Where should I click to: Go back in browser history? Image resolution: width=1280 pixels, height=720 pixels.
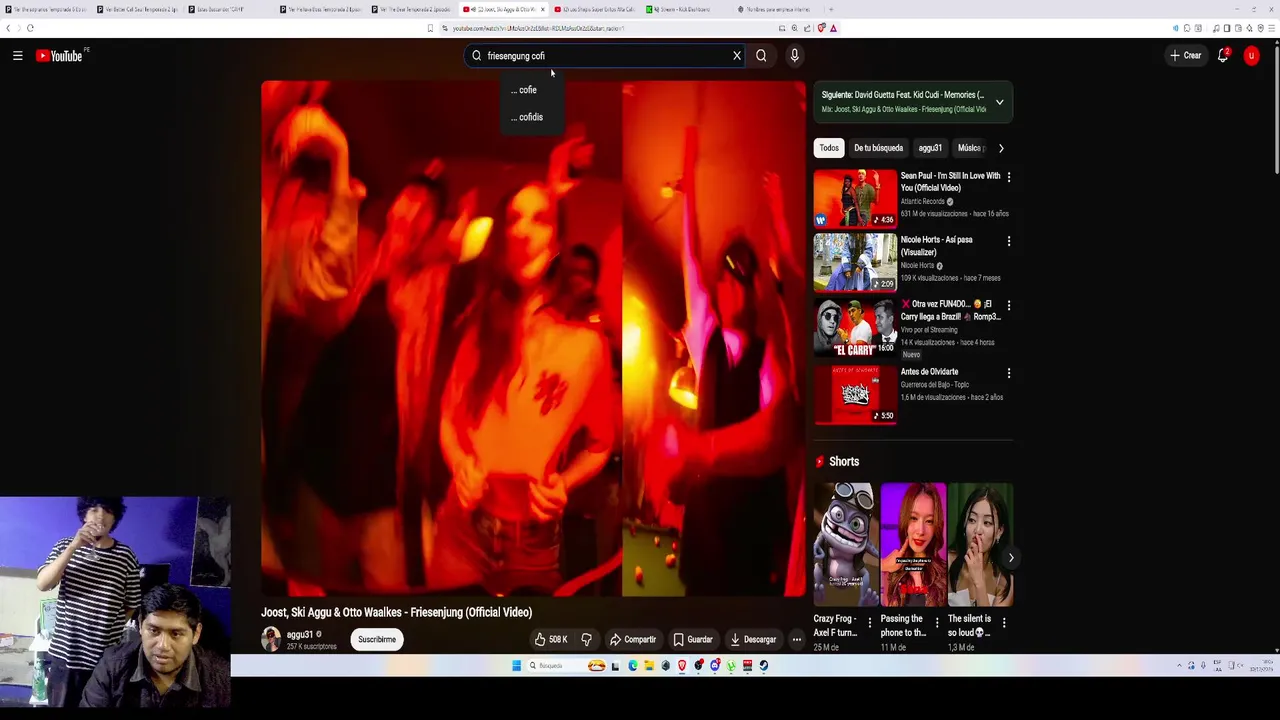pos(7,28)
